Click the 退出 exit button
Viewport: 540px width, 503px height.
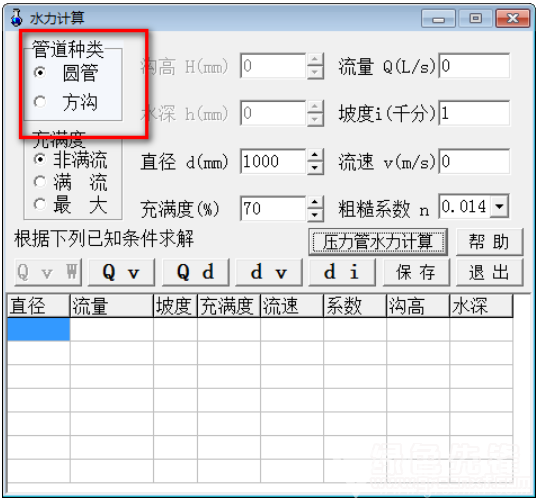tap(489, 272)
